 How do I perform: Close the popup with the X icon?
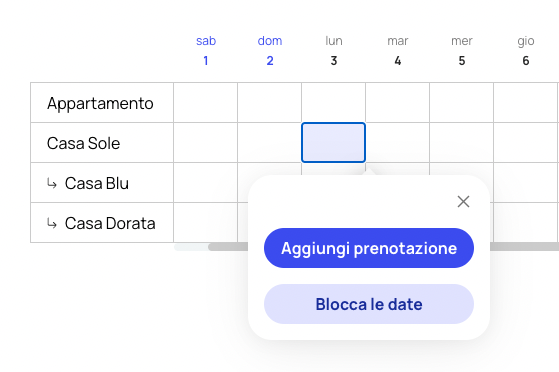463,202
